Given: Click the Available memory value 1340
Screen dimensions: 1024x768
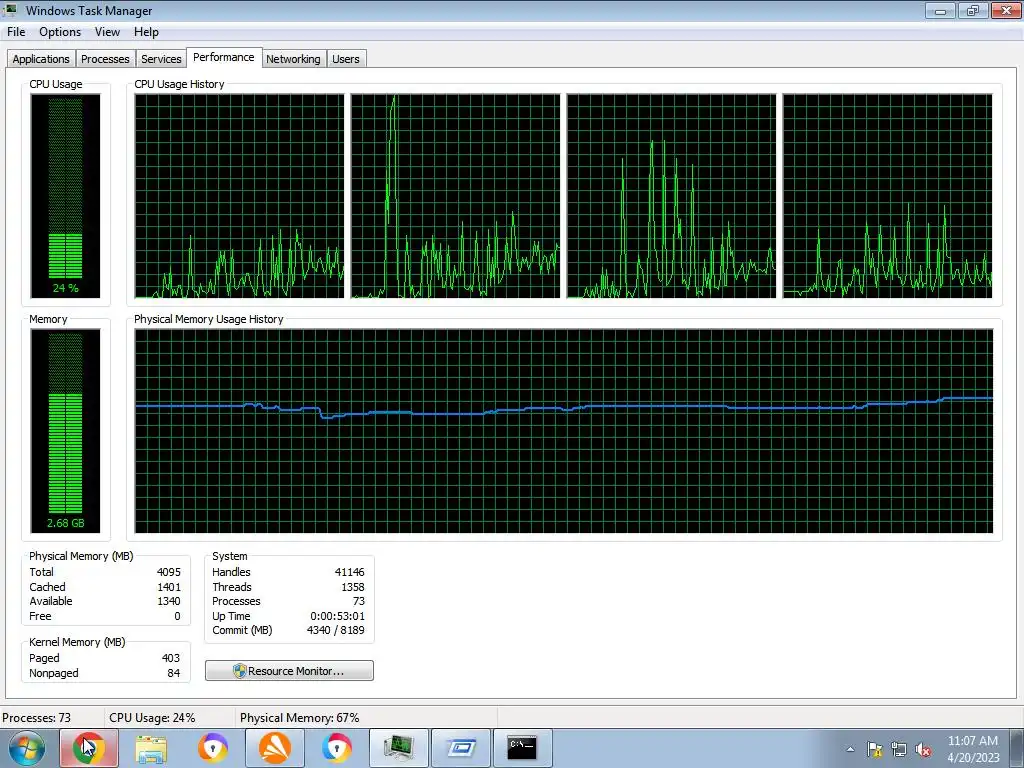Looking at the screenshot, I should pyautogui.click(x=168, y=601).
